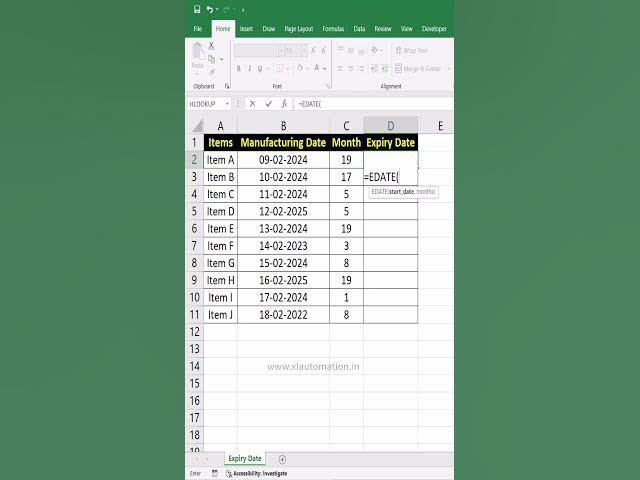The image size is (640, 480).
Task: Decrease cell indent
Action: (374, 69)
